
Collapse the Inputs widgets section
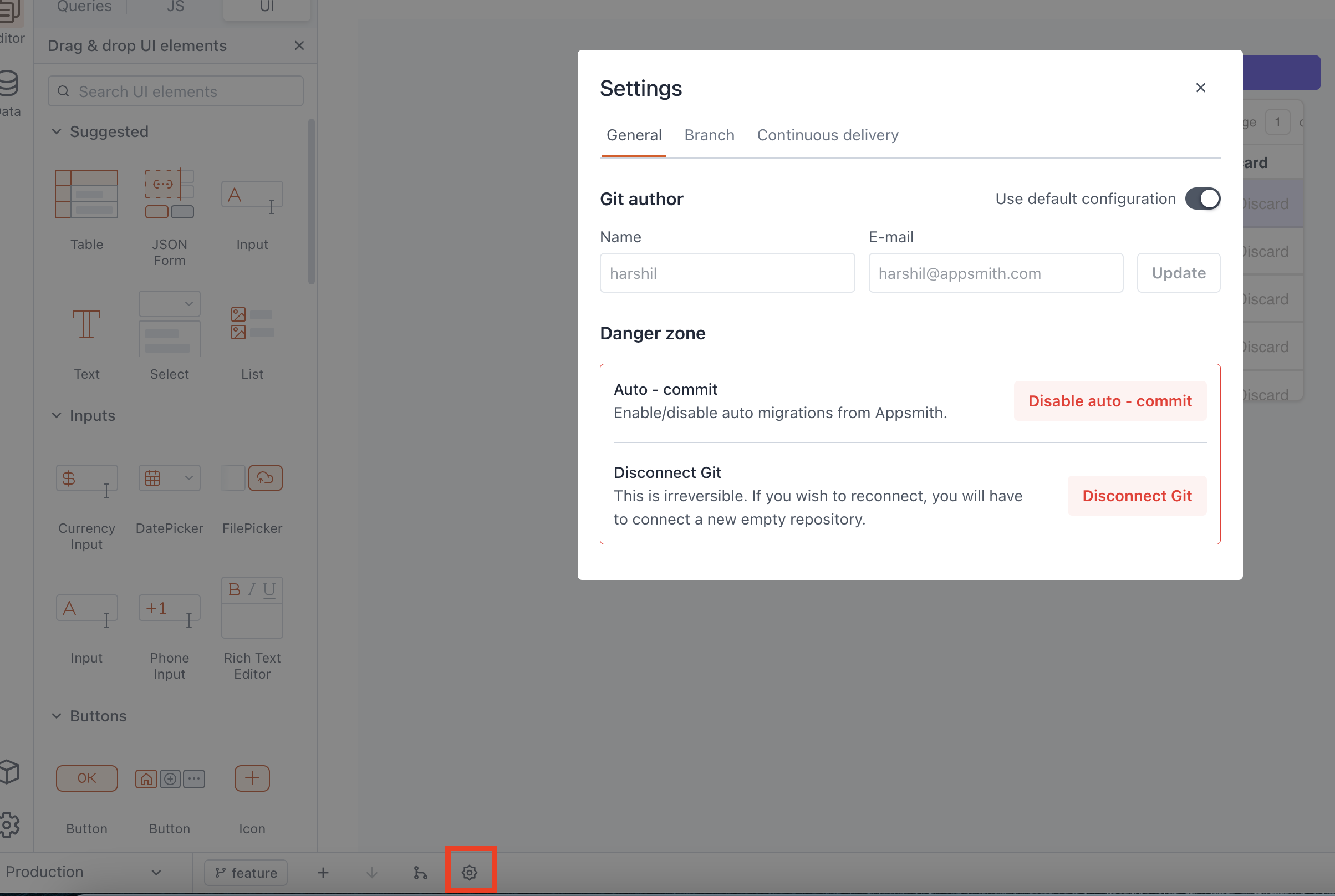[x=57, y=415]
